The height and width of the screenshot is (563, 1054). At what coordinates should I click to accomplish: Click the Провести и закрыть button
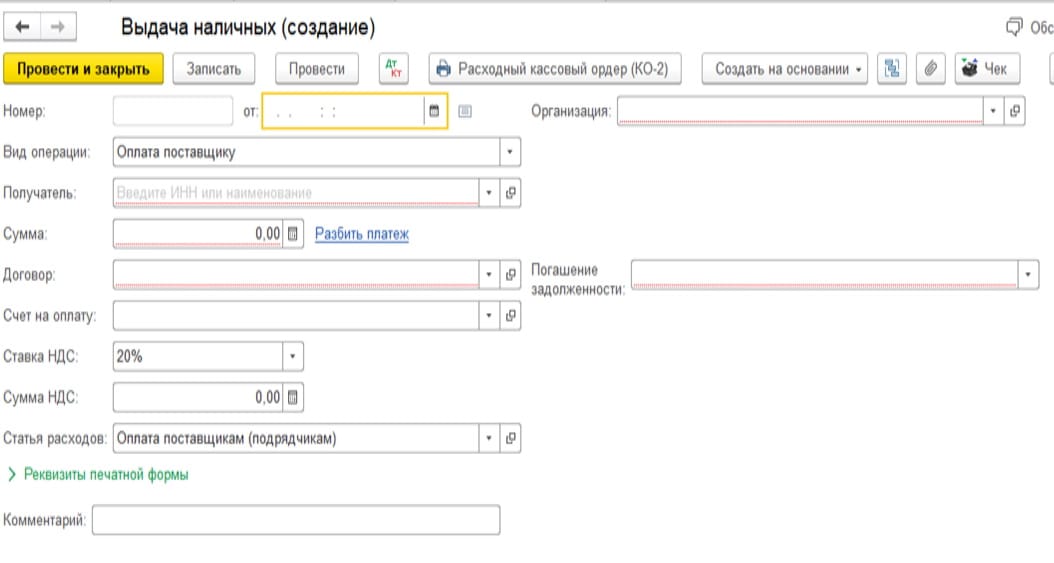pyautogui.click(x=83, y=69)
